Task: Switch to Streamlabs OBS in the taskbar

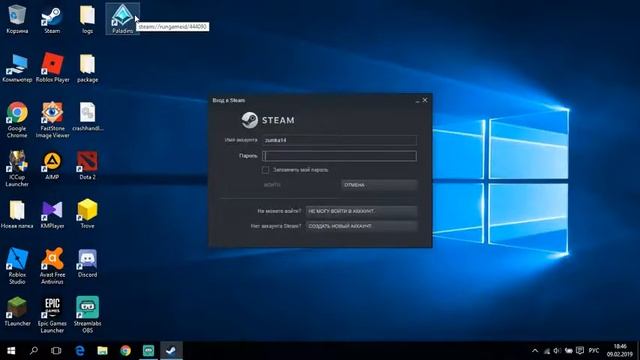Action: 148,351
